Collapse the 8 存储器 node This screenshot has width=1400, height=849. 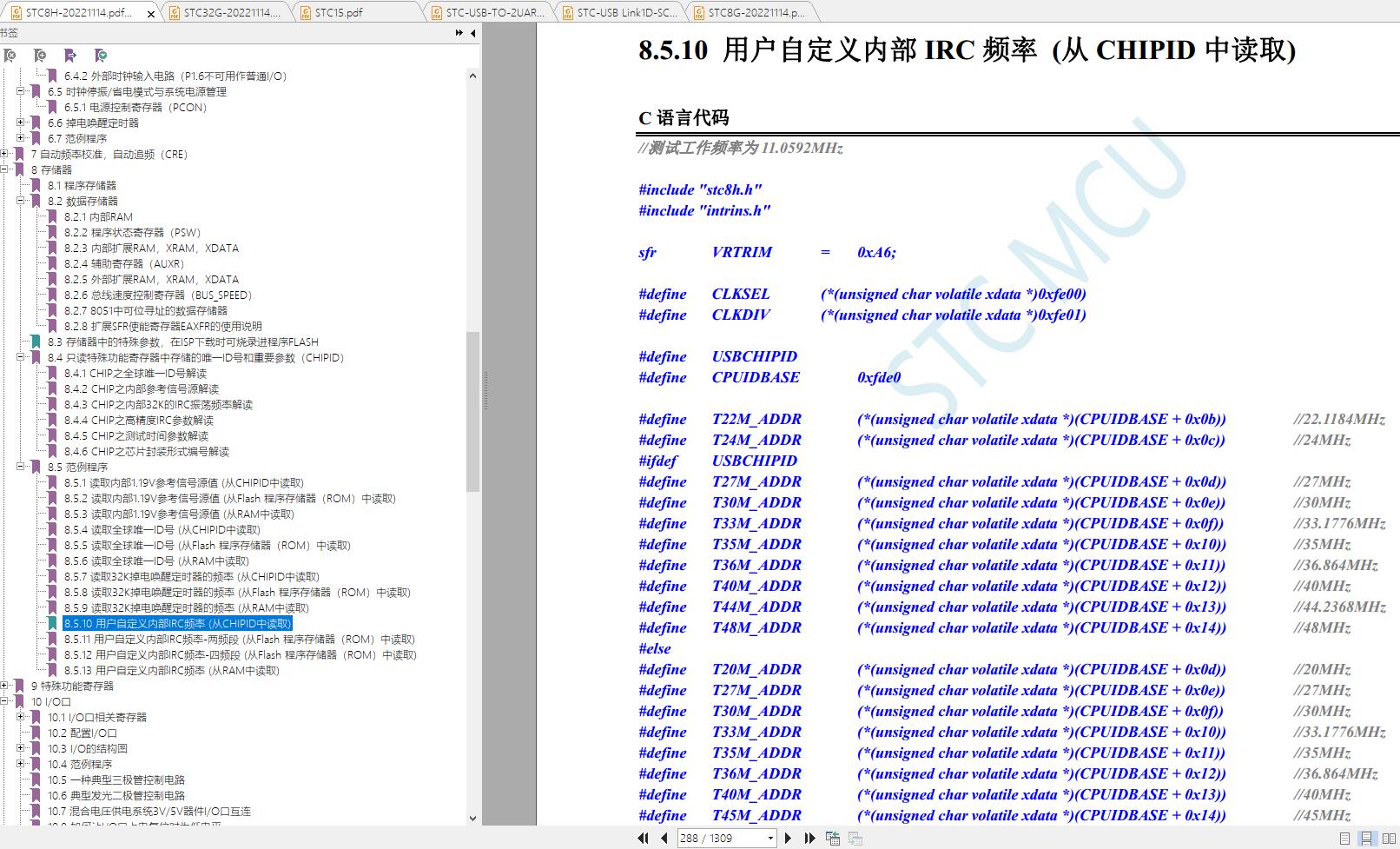(4, 169)
